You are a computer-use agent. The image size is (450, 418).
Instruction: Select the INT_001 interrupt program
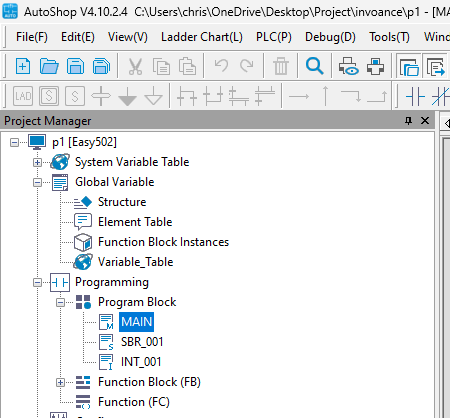[141, 362]
